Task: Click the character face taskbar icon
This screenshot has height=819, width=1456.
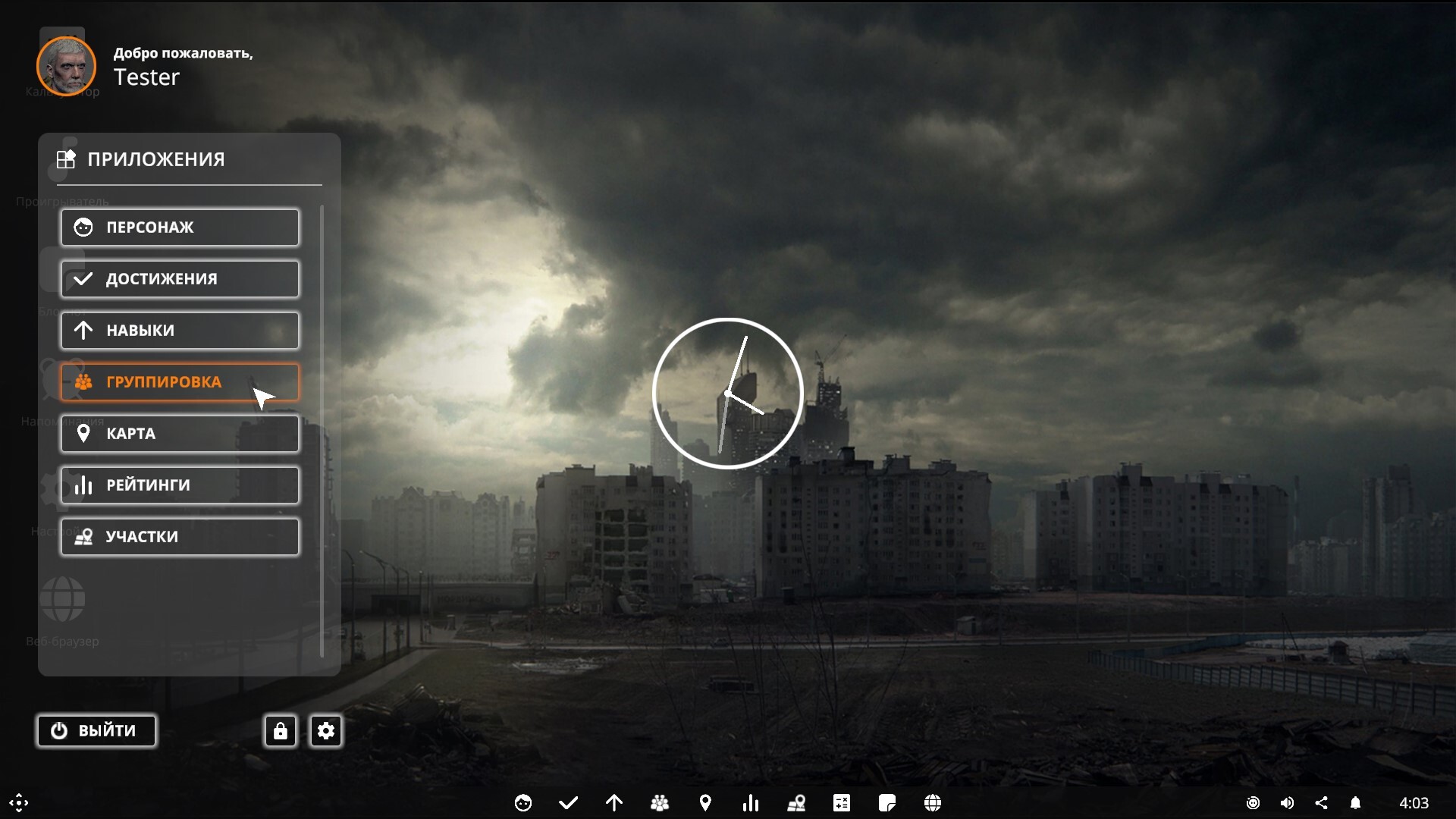Action: (523, 803)
